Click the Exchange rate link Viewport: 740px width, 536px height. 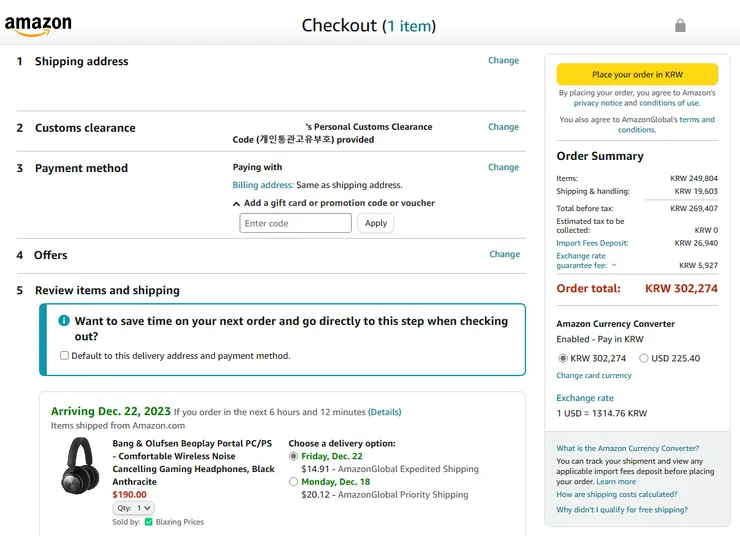[585, 398]
